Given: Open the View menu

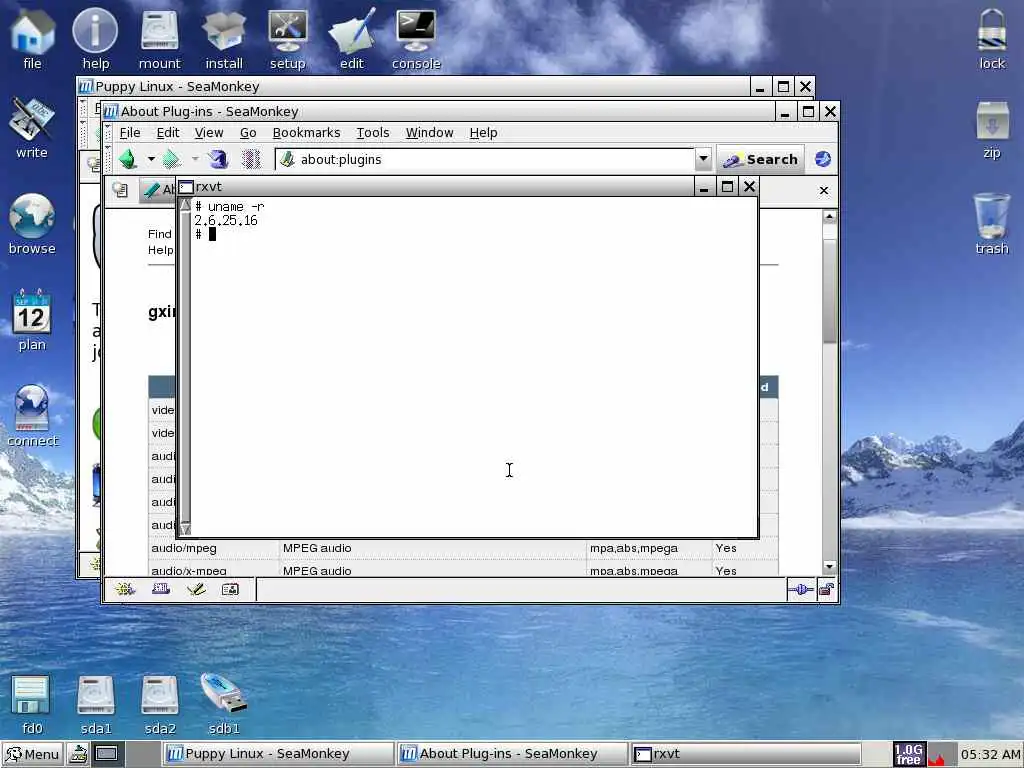Looking at the screenshot, I should pyautogui.click(x=209, y=133).
